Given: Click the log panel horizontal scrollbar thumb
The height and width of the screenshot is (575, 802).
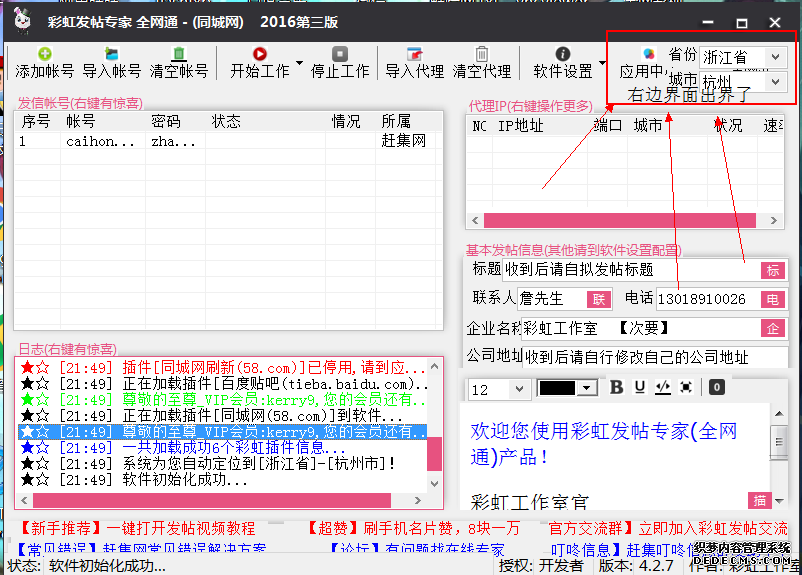Looking at the screenshot, I should [212, 500].
